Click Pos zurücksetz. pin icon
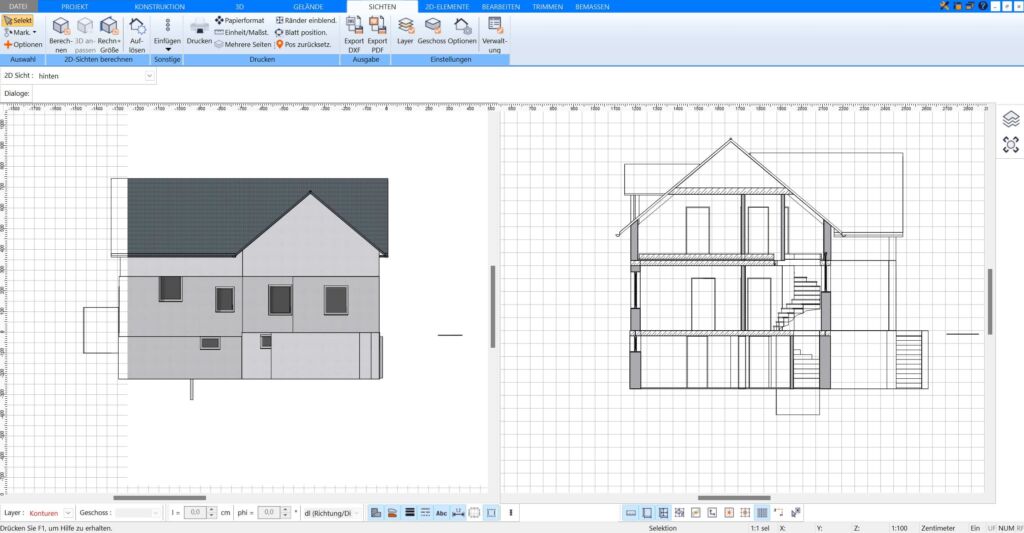 point(280,44)
